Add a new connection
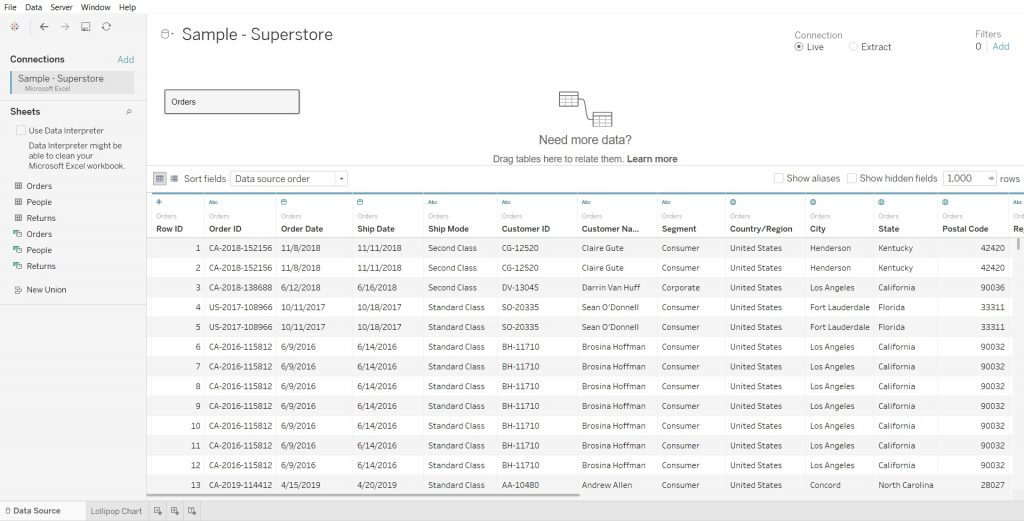The height and width of the screenshot is (521, 1024). pyautogui.click(x=125, y=59)
